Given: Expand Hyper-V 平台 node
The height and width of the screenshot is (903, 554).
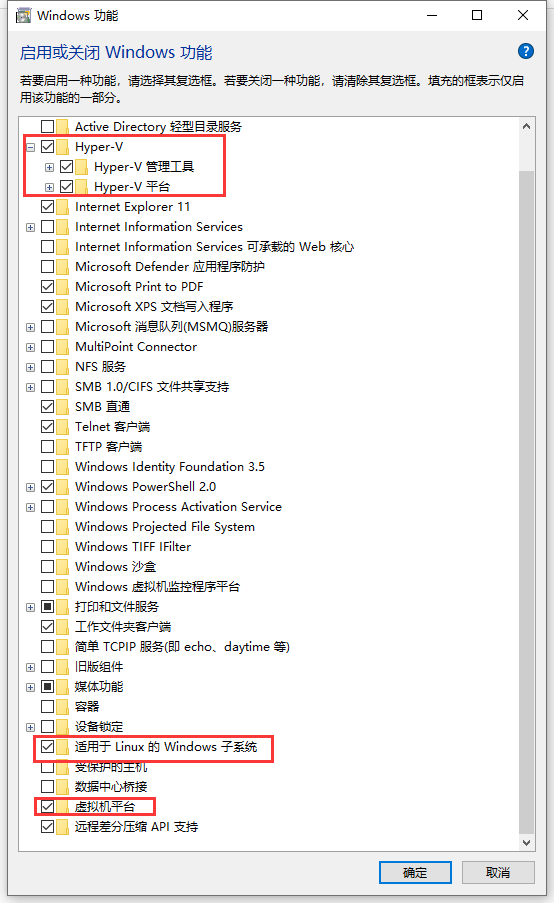Looking at the screenshot, I should click(50, 187).
